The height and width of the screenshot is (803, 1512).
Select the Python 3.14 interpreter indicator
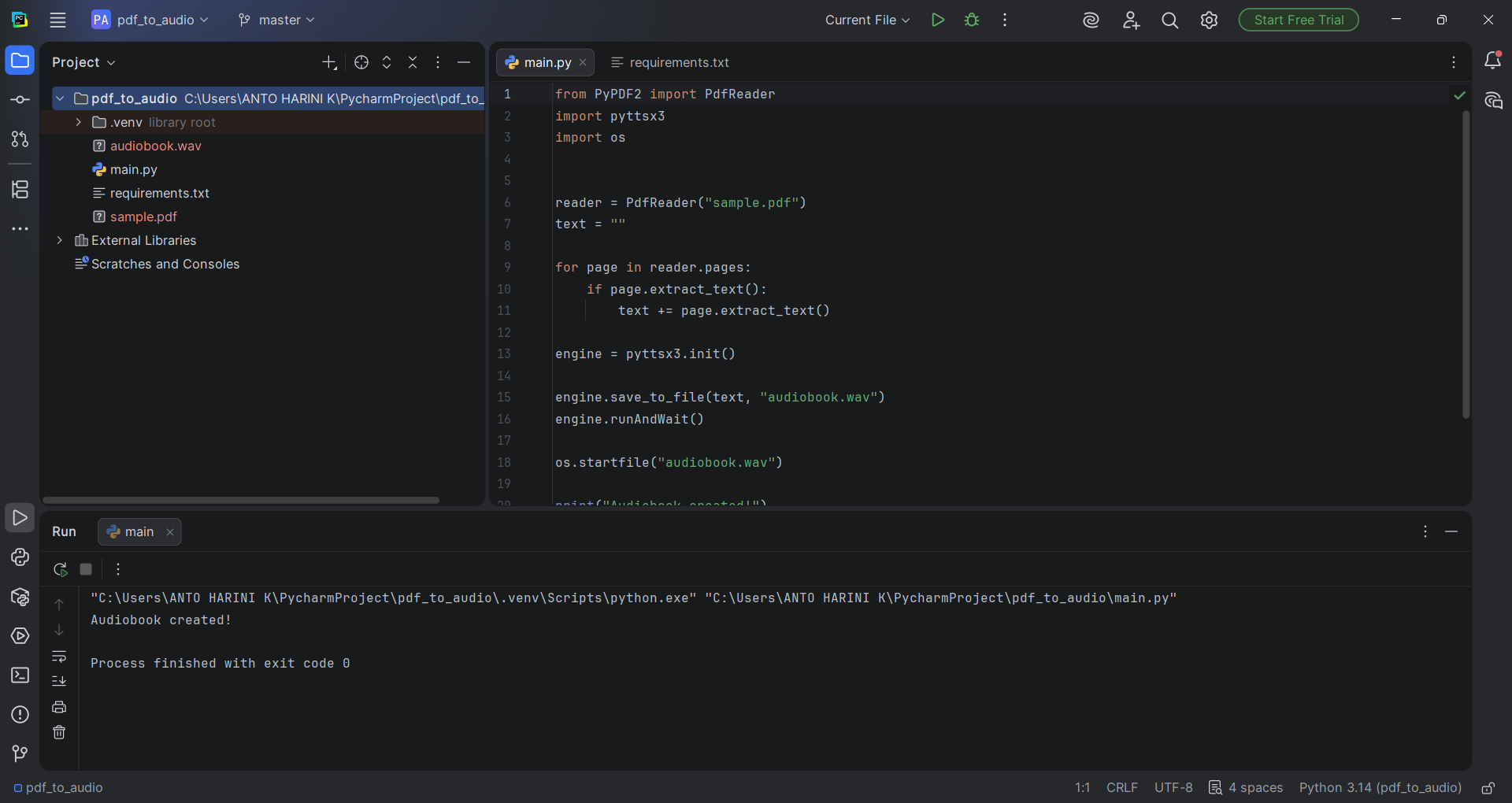pos(1380,788)
